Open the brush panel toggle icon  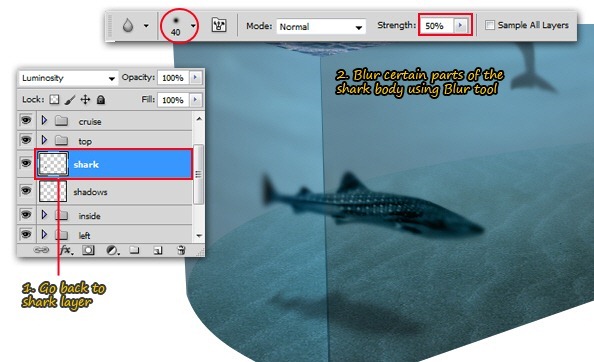click(219, 25)
